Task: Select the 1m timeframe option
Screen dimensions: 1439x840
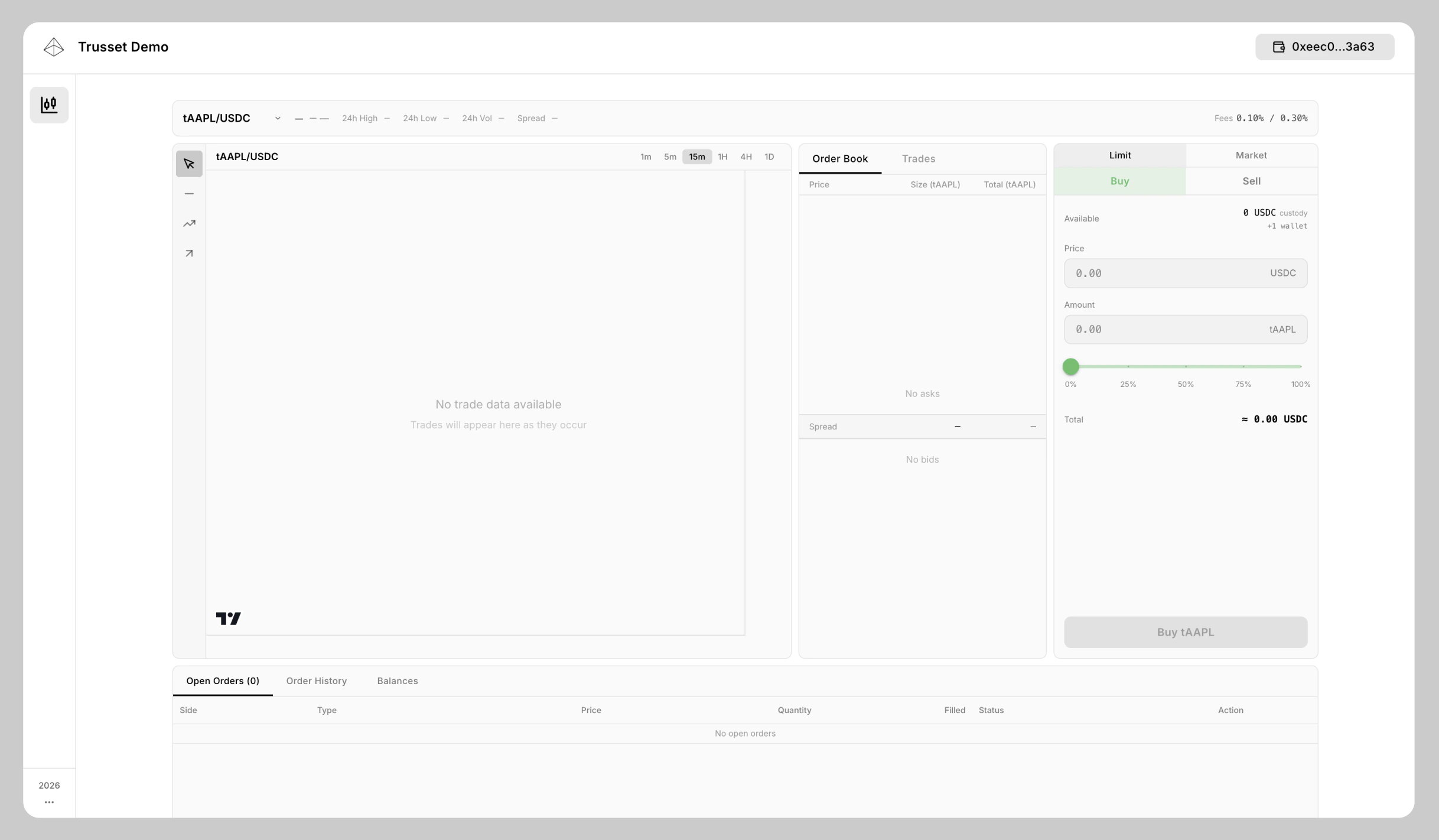Action: click(645, 157)
